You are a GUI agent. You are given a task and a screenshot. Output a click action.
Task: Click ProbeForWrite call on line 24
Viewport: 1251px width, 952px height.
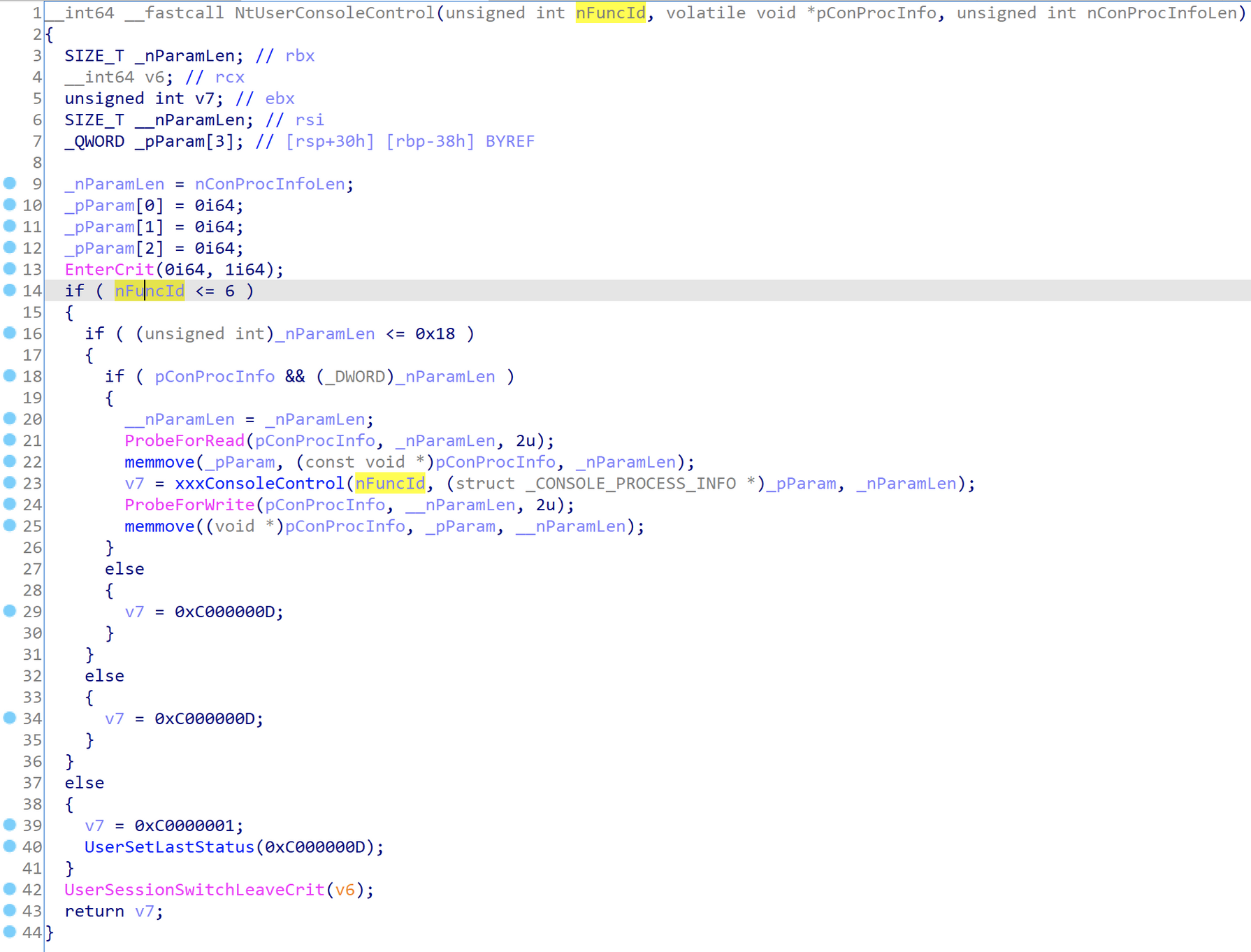(x=189, y=505)
